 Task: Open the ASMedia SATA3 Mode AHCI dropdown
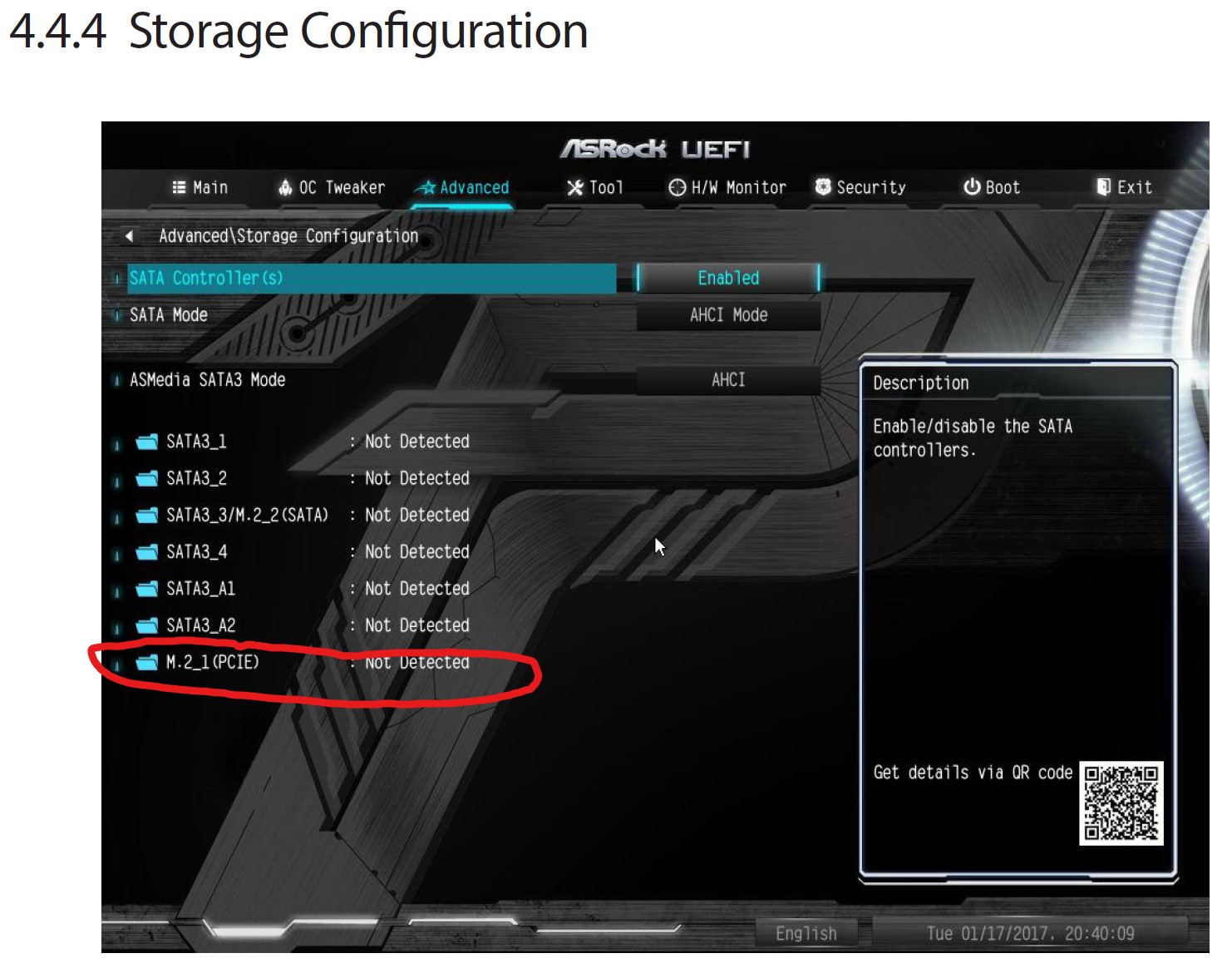click(x=728, y=380)
